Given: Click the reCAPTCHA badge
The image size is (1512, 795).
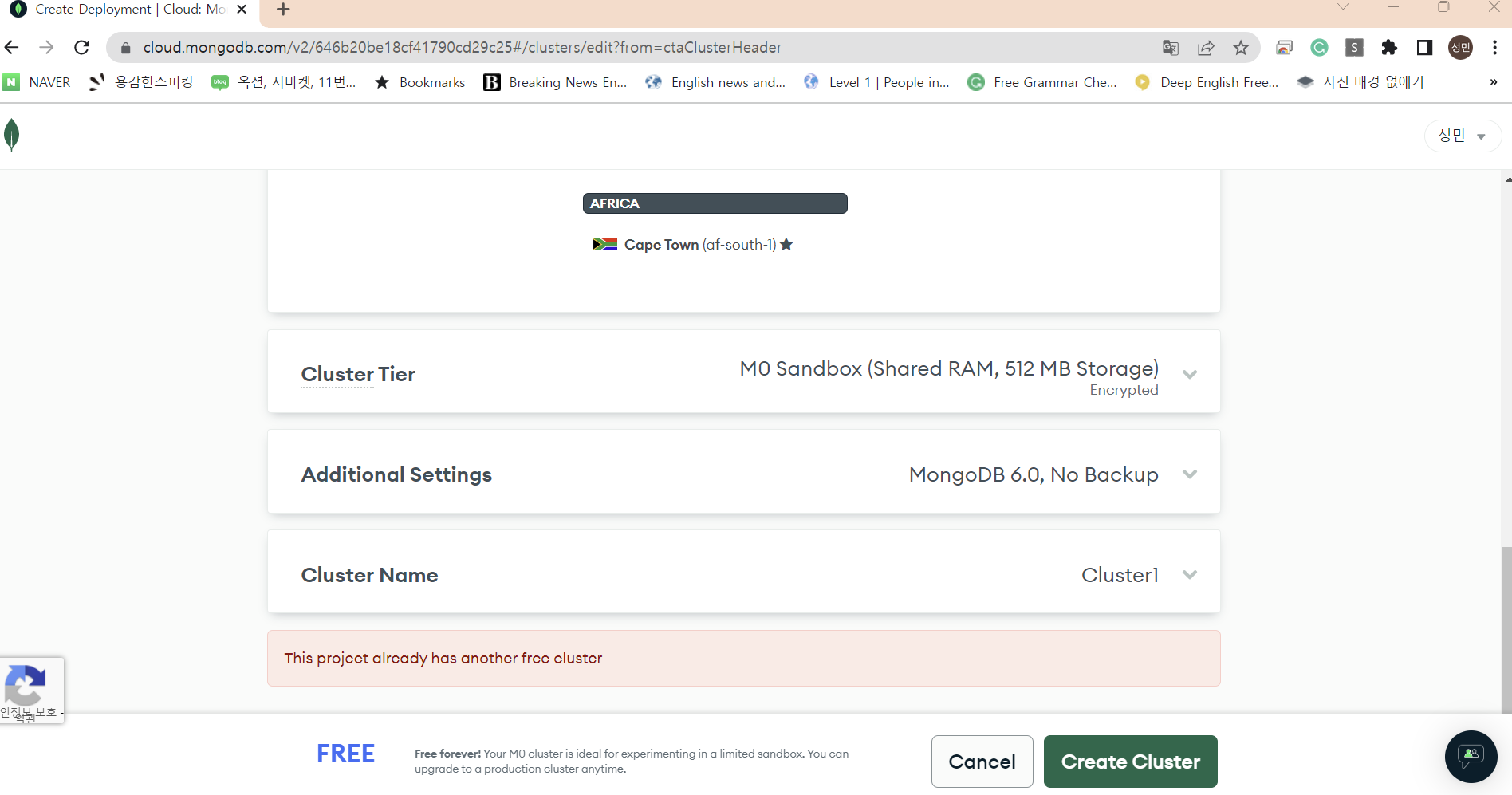Looking at the screenshot, I should coord(31,691).
